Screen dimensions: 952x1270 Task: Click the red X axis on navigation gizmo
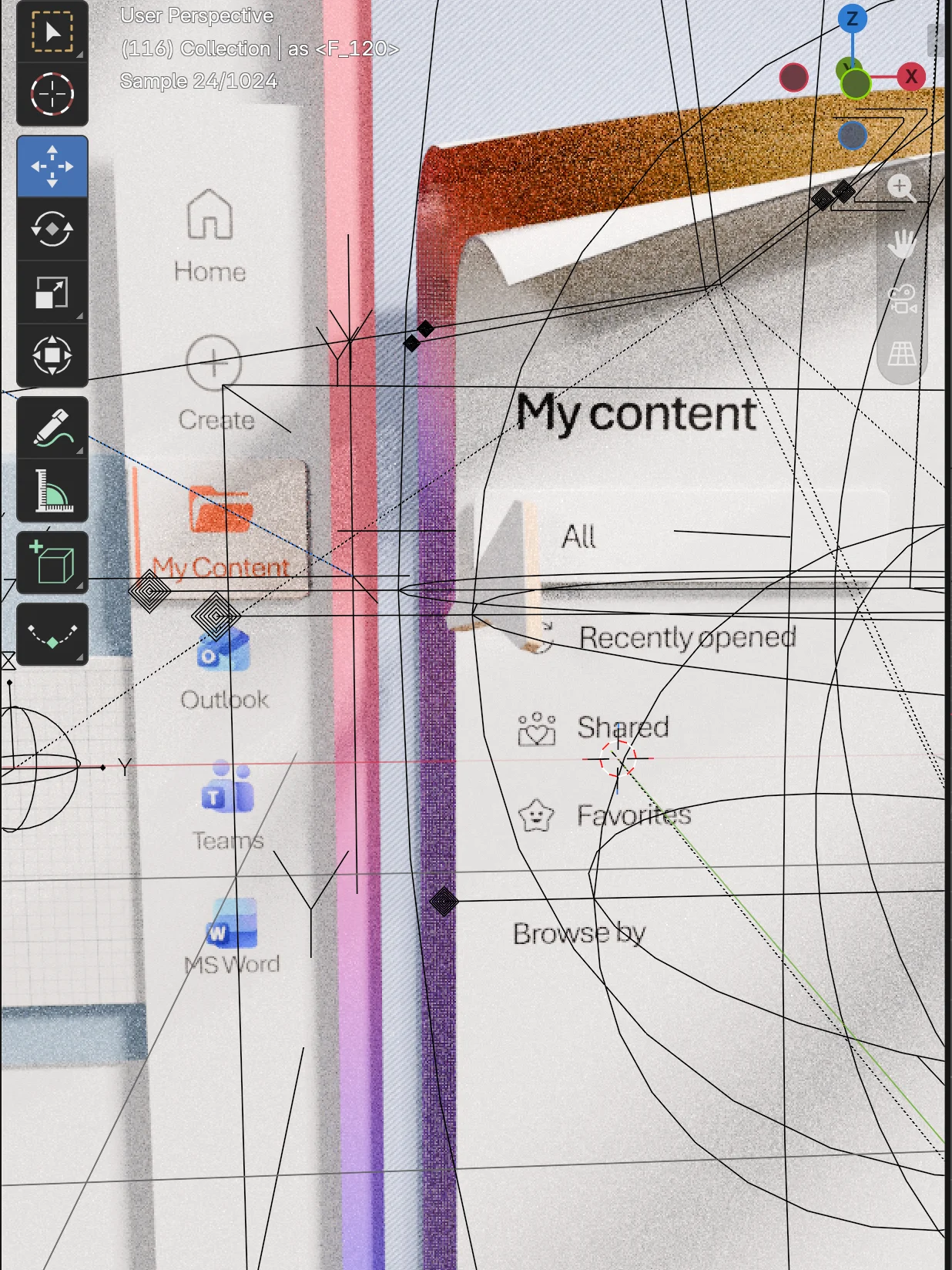click(911, 76)
